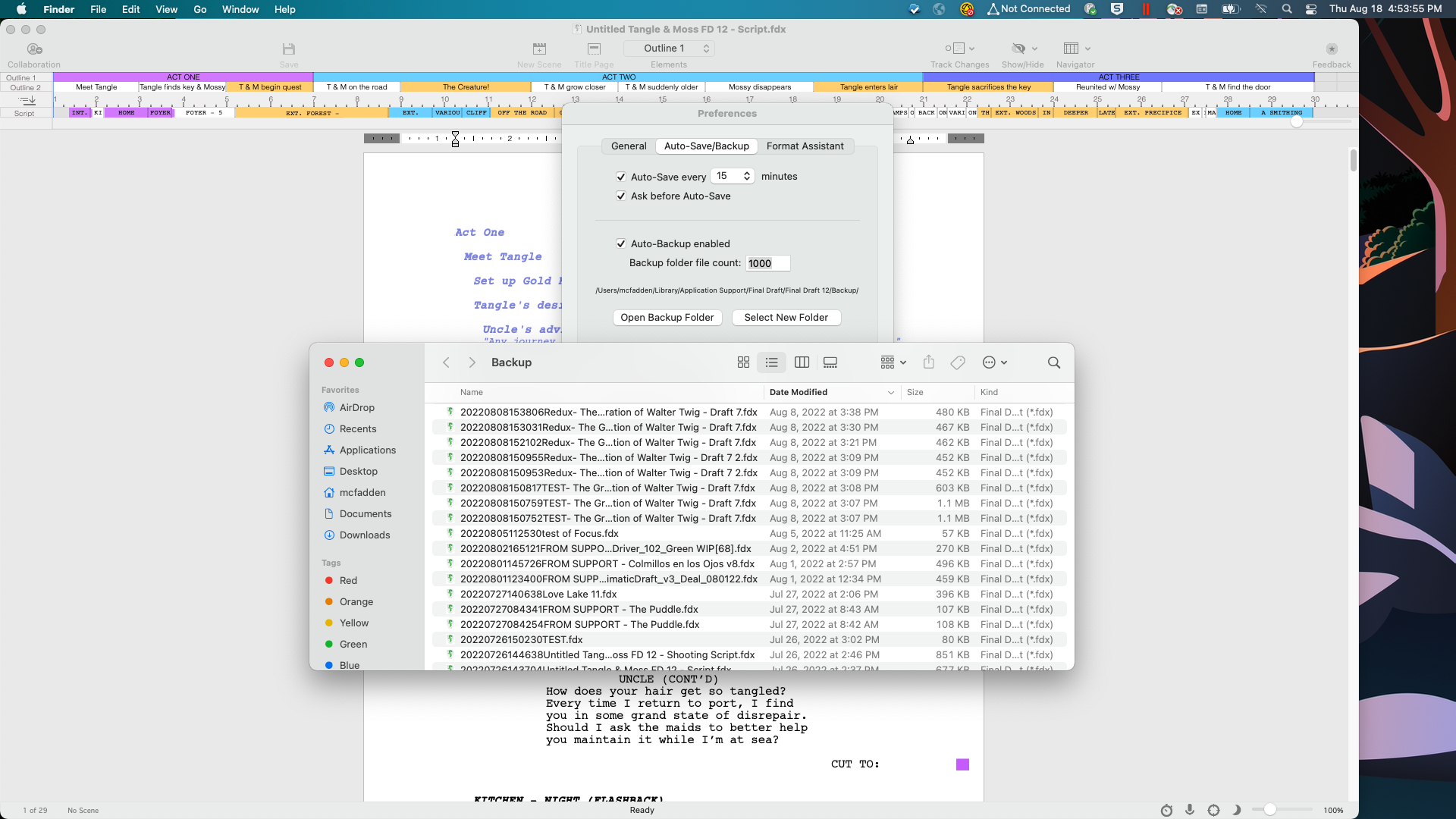
Task: Open the Title Page icon
Action: [594, 49]
